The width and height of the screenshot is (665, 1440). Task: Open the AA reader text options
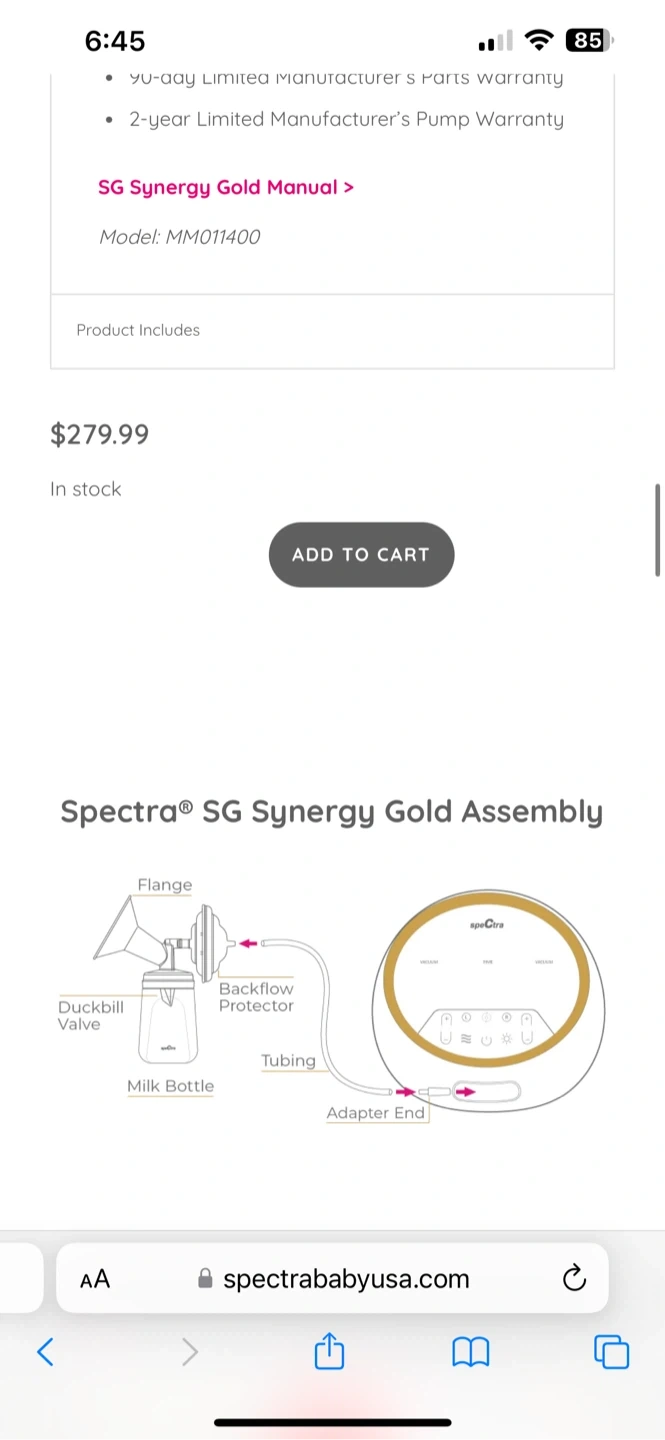click(95, 1279)
